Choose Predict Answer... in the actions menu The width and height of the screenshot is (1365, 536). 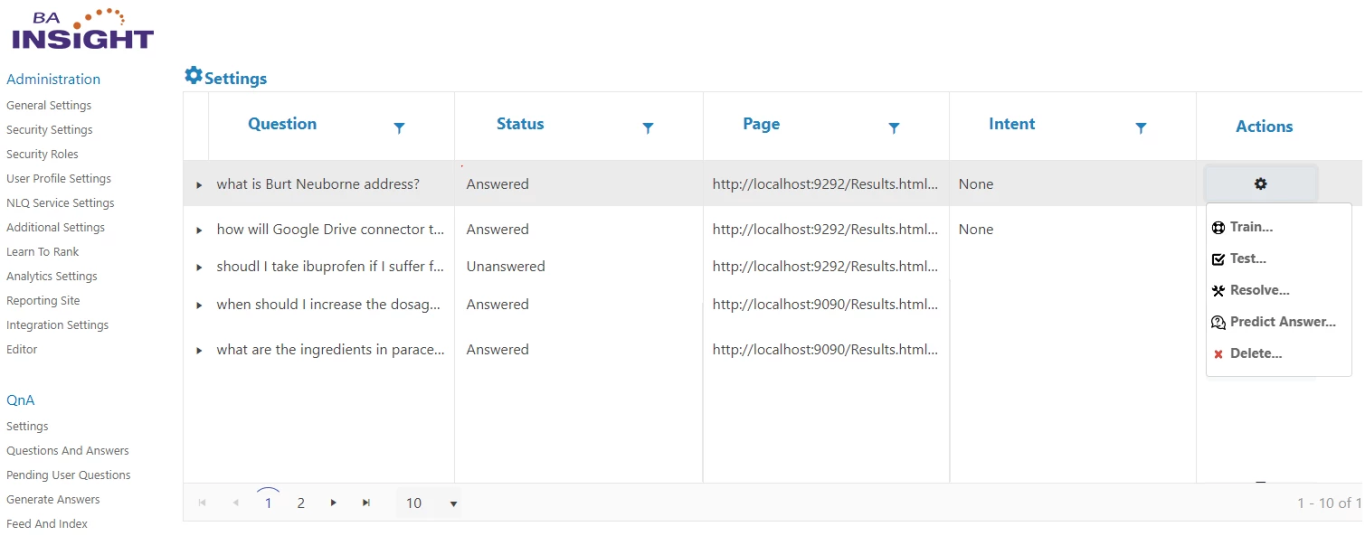click(x=1282, y=322)
